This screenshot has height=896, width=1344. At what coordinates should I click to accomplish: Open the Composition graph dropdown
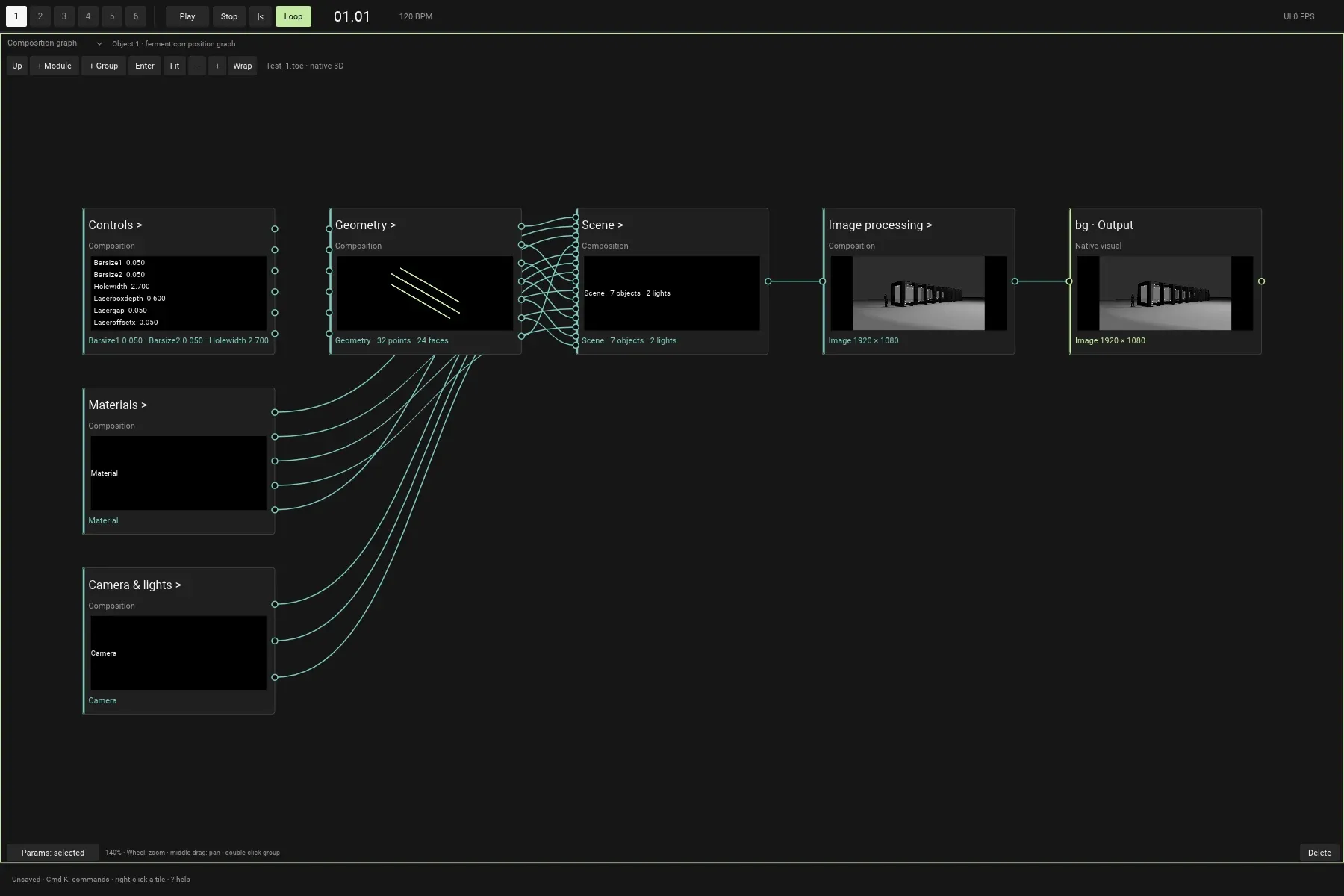(x=54, y=43)
